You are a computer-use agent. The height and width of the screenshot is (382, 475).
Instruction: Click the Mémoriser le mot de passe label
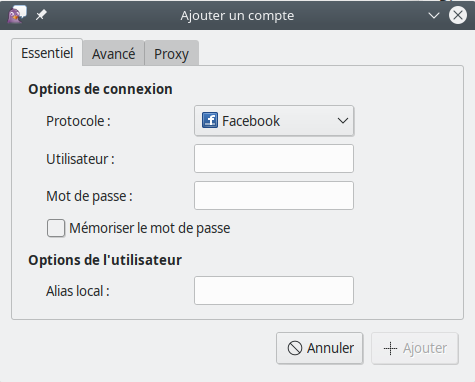150,228
